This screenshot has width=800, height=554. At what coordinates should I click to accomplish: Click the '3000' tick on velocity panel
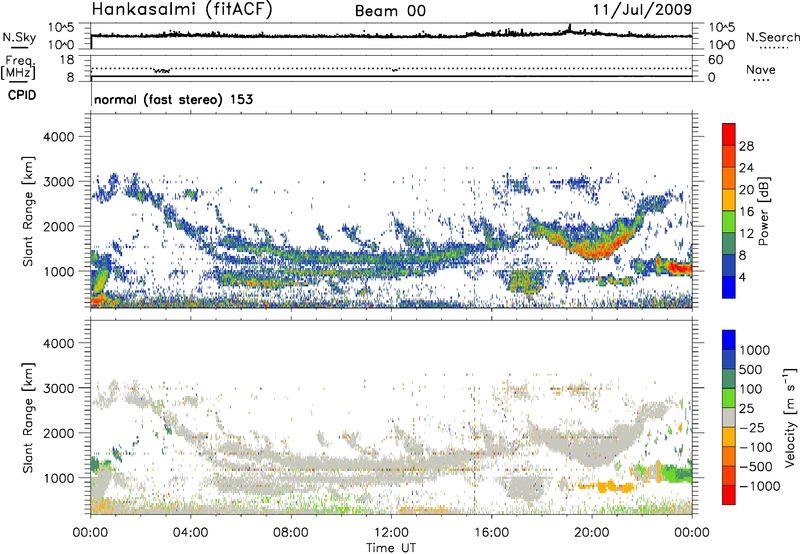(58, 388)
